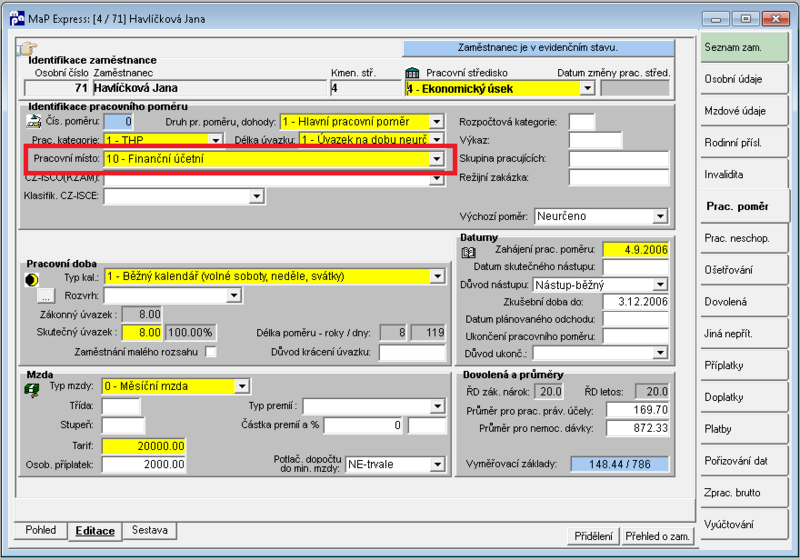
Task: Open the Rozvrh dropdown
Action: click(234, 295)
